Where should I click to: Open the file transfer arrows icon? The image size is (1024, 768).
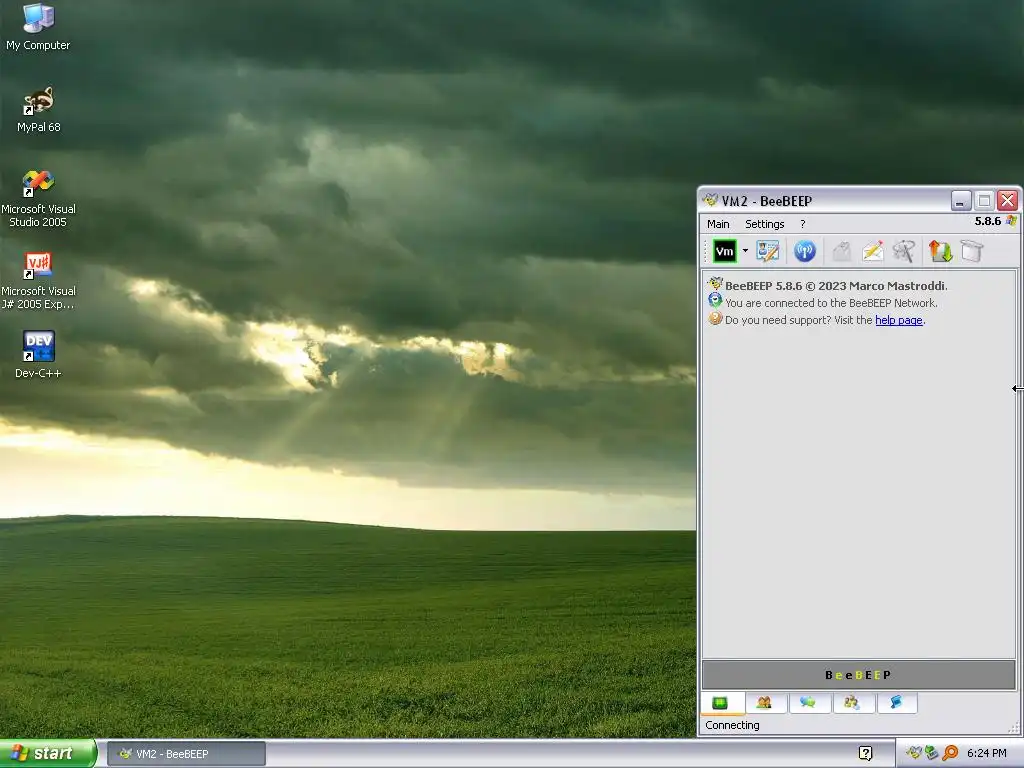(940, 251)
